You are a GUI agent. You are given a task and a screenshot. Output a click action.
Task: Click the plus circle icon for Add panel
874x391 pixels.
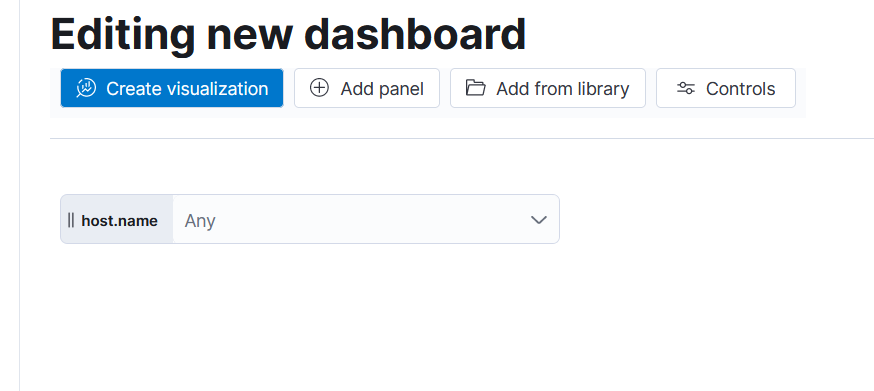coord(319,88)
